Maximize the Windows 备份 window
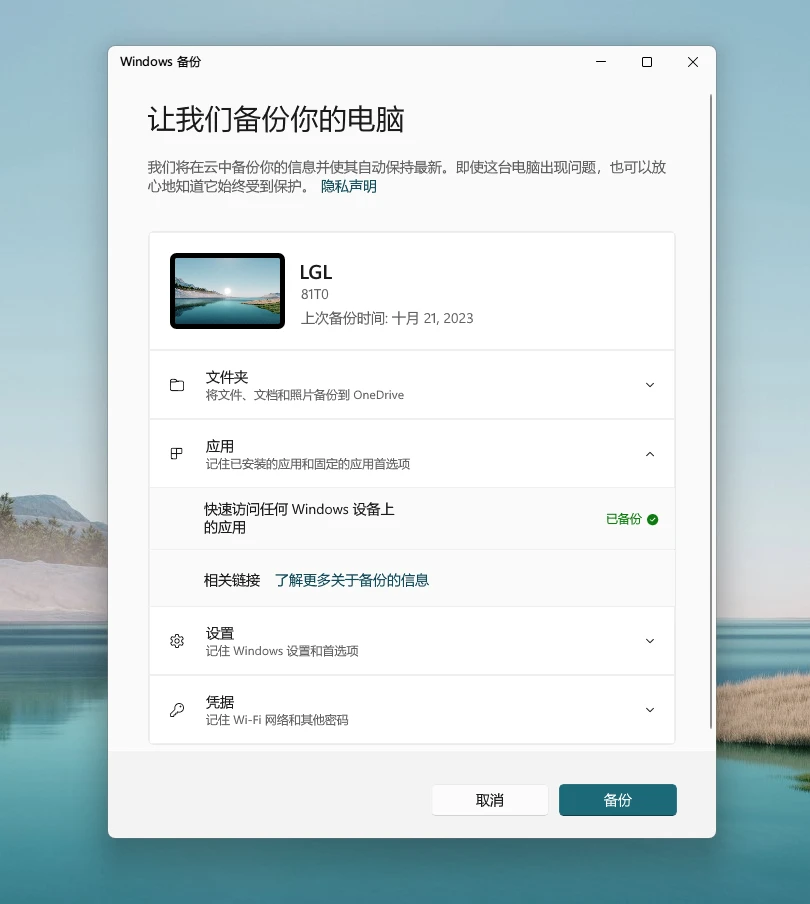The image size is (810, 904). pos(647,62)
